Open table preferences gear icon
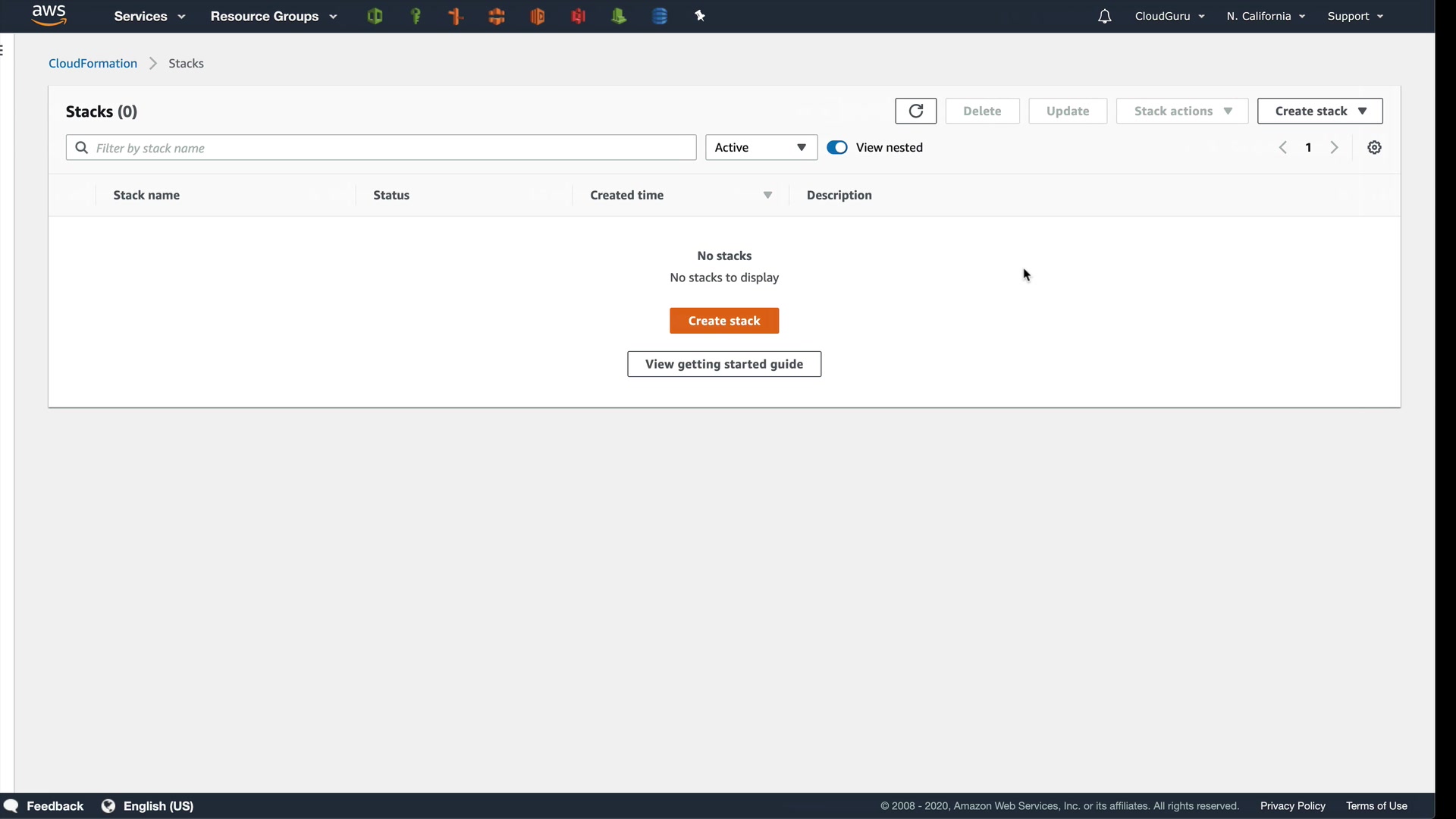Image resolution: width=1456 pixels, height=819 pixels. click(x=1374, y=148)
